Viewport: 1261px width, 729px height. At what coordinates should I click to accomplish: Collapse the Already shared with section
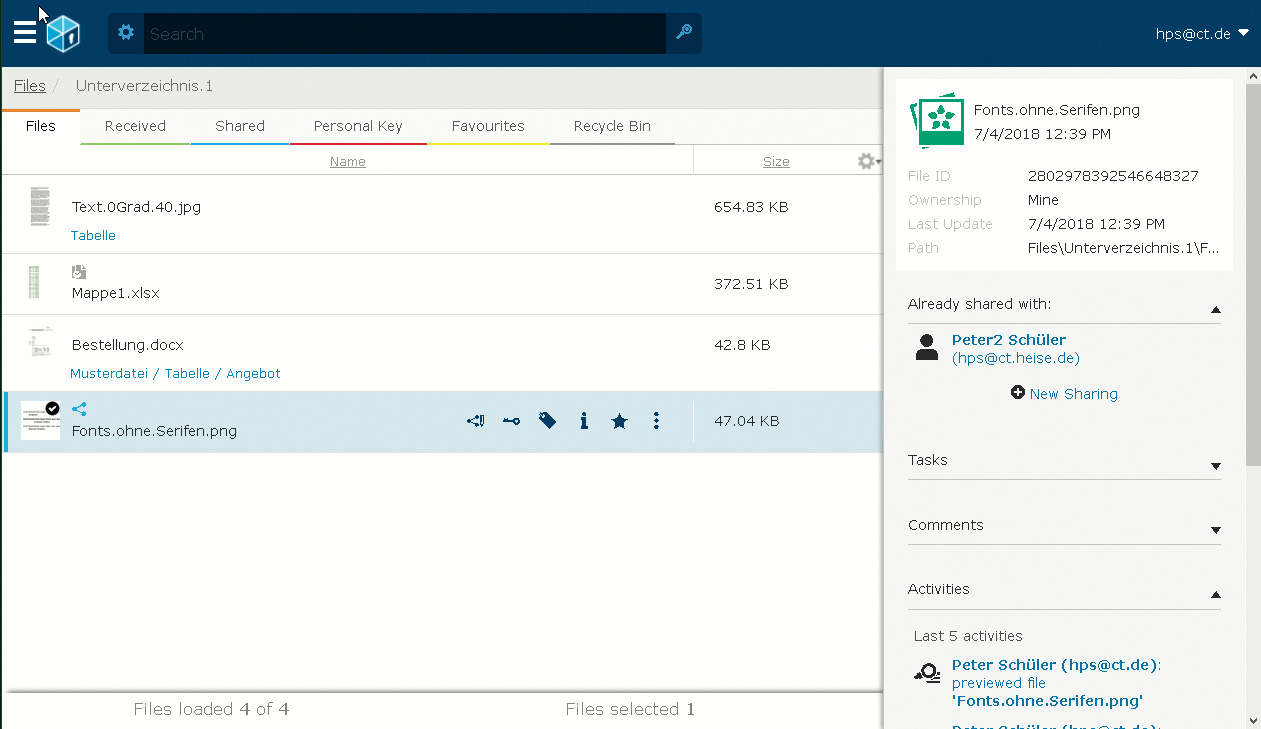pos(1215,310)
